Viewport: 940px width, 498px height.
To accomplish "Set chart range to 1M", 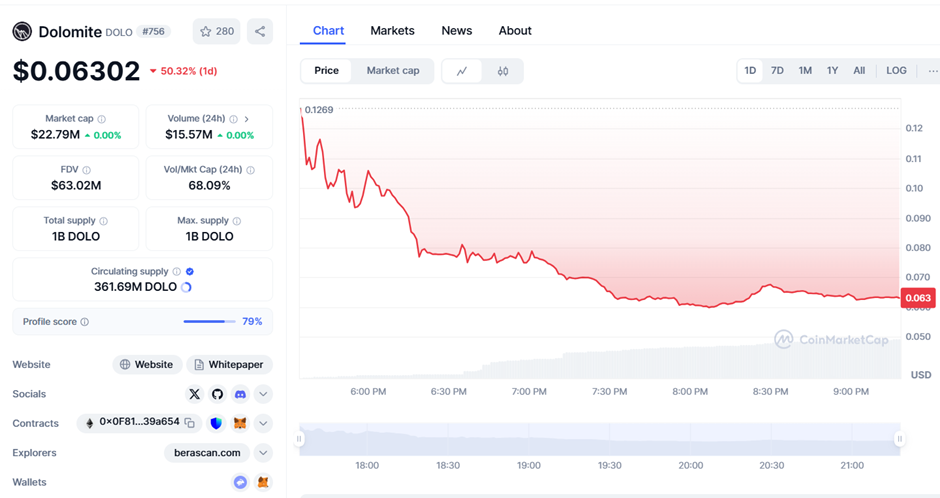I will pos(805,71).
